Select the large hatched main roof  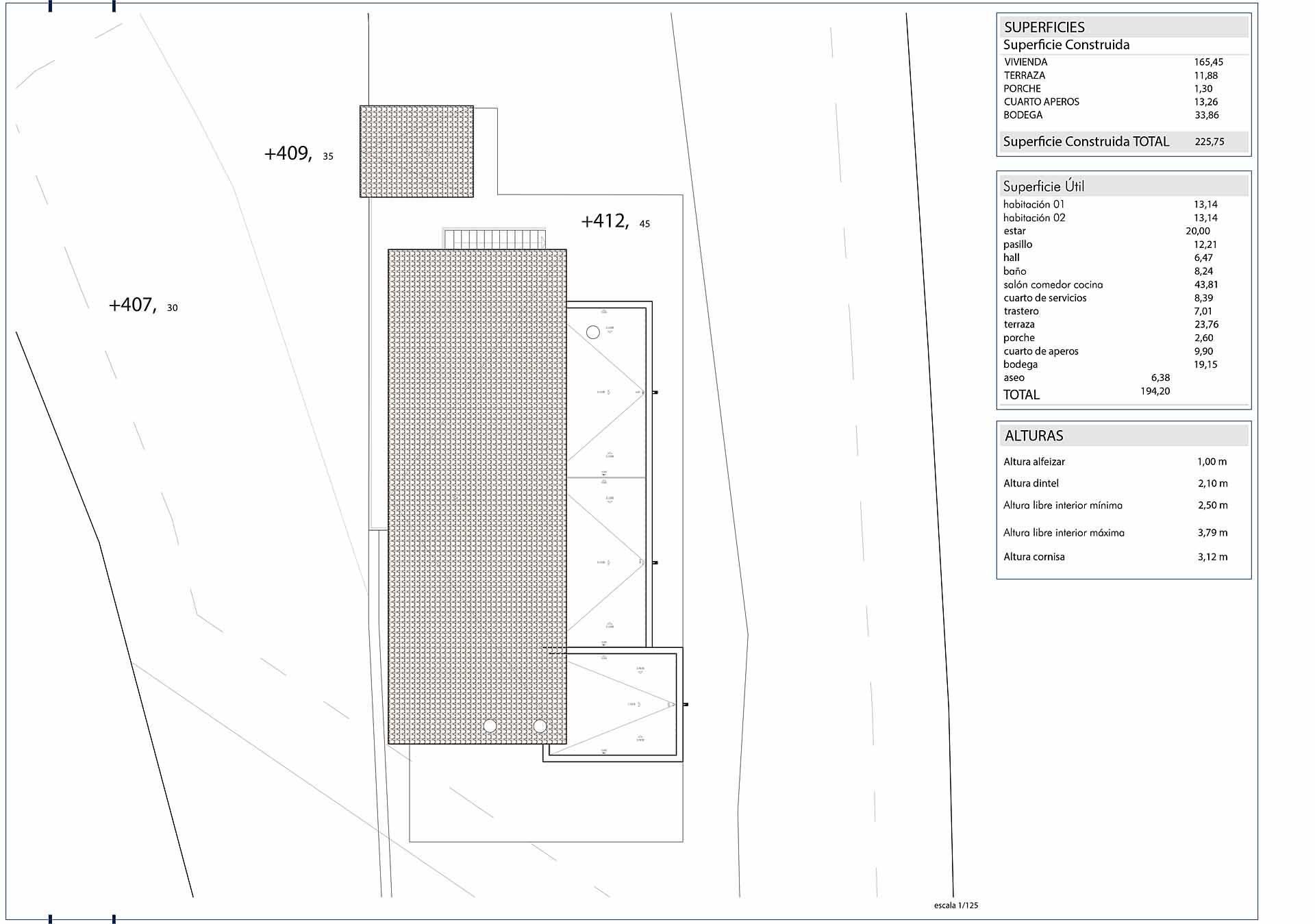477,497
